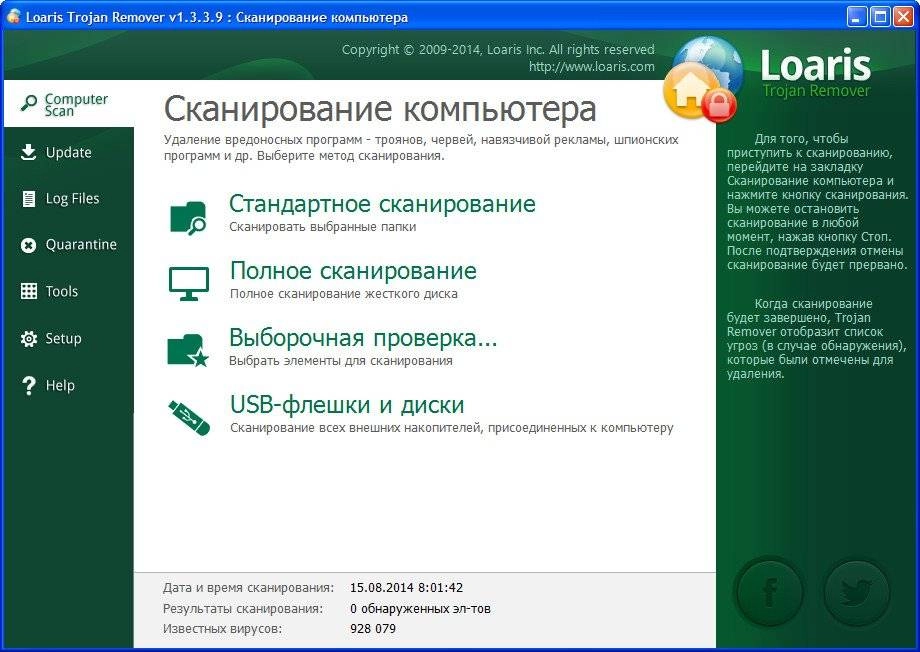Close the Loaris Trojan Remover window
Screen dimensions: 920x652
(x=903, y=17)
